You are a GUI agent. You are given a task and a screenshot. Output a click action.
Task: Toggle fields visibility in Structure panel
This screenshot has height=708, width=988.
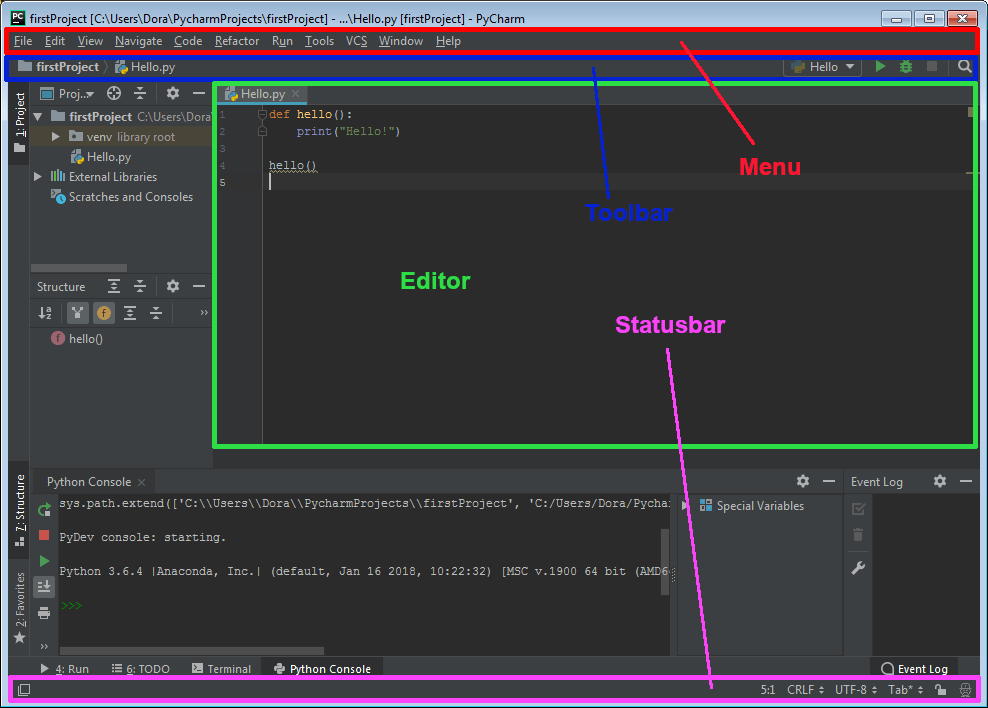pos(104,313)
